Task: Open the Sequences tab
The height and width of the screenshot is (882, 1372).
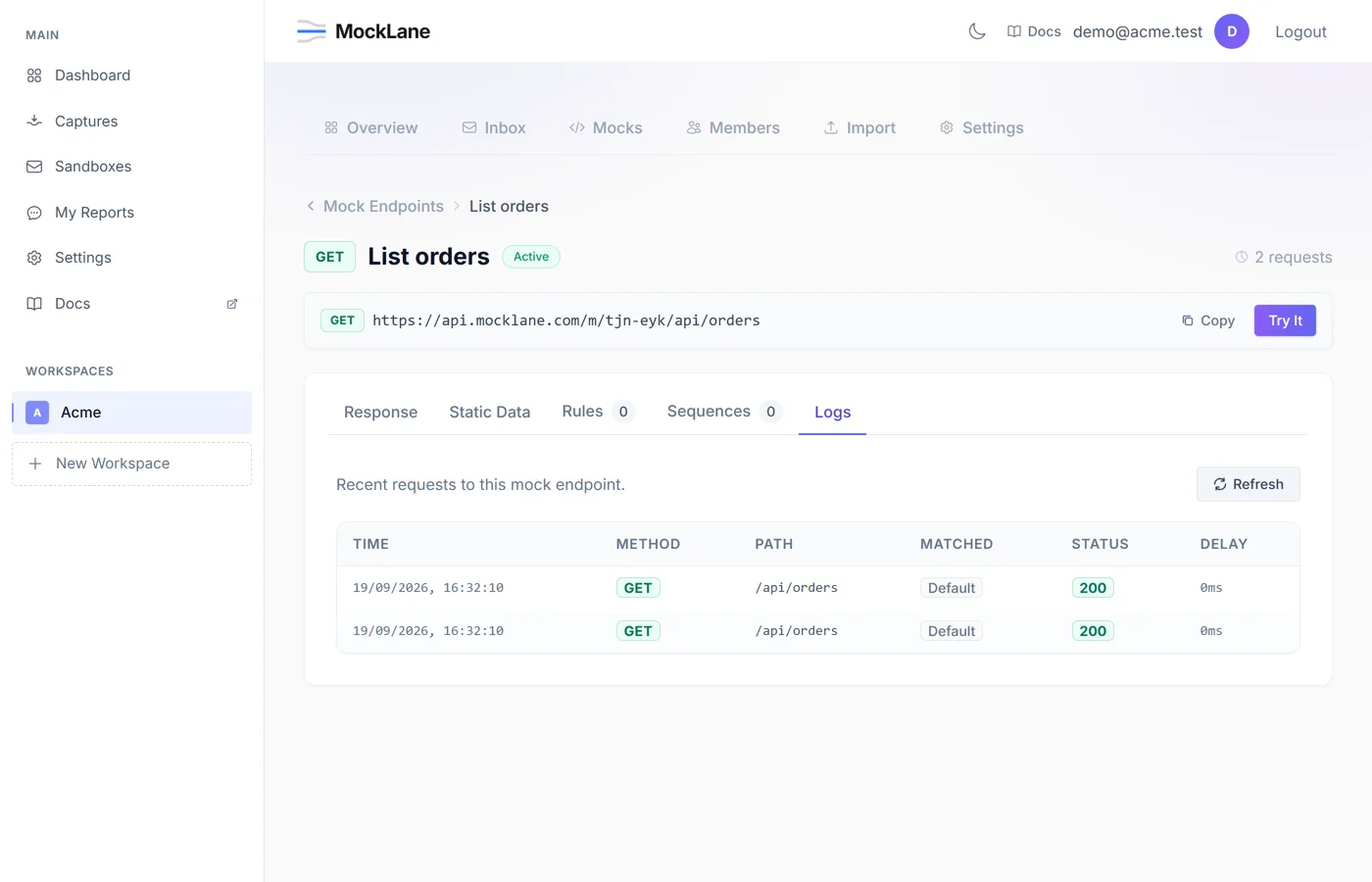Action: click(x=724, y=412)
